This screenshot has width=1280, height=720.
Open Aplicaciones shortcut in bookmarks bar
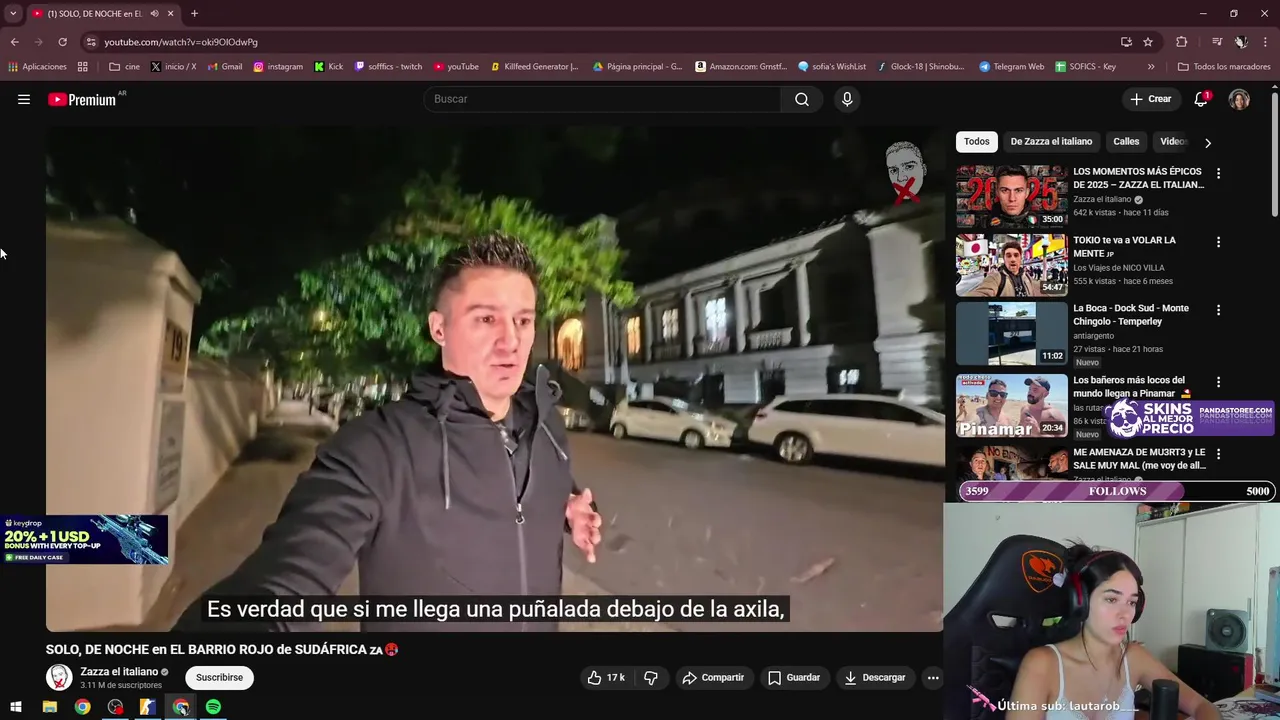pyautogui.click(x=37, y=67)
